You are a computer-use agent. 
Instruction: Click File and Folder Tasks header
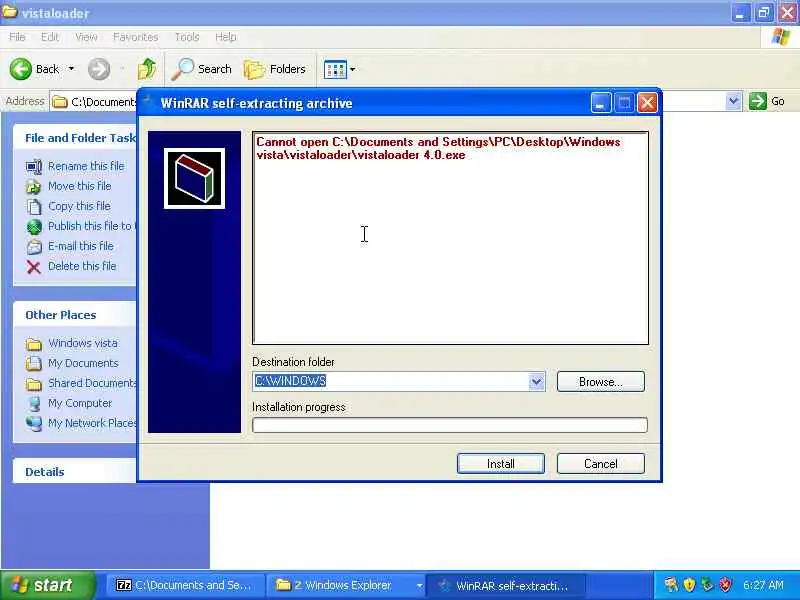click(x=75, y=138)
